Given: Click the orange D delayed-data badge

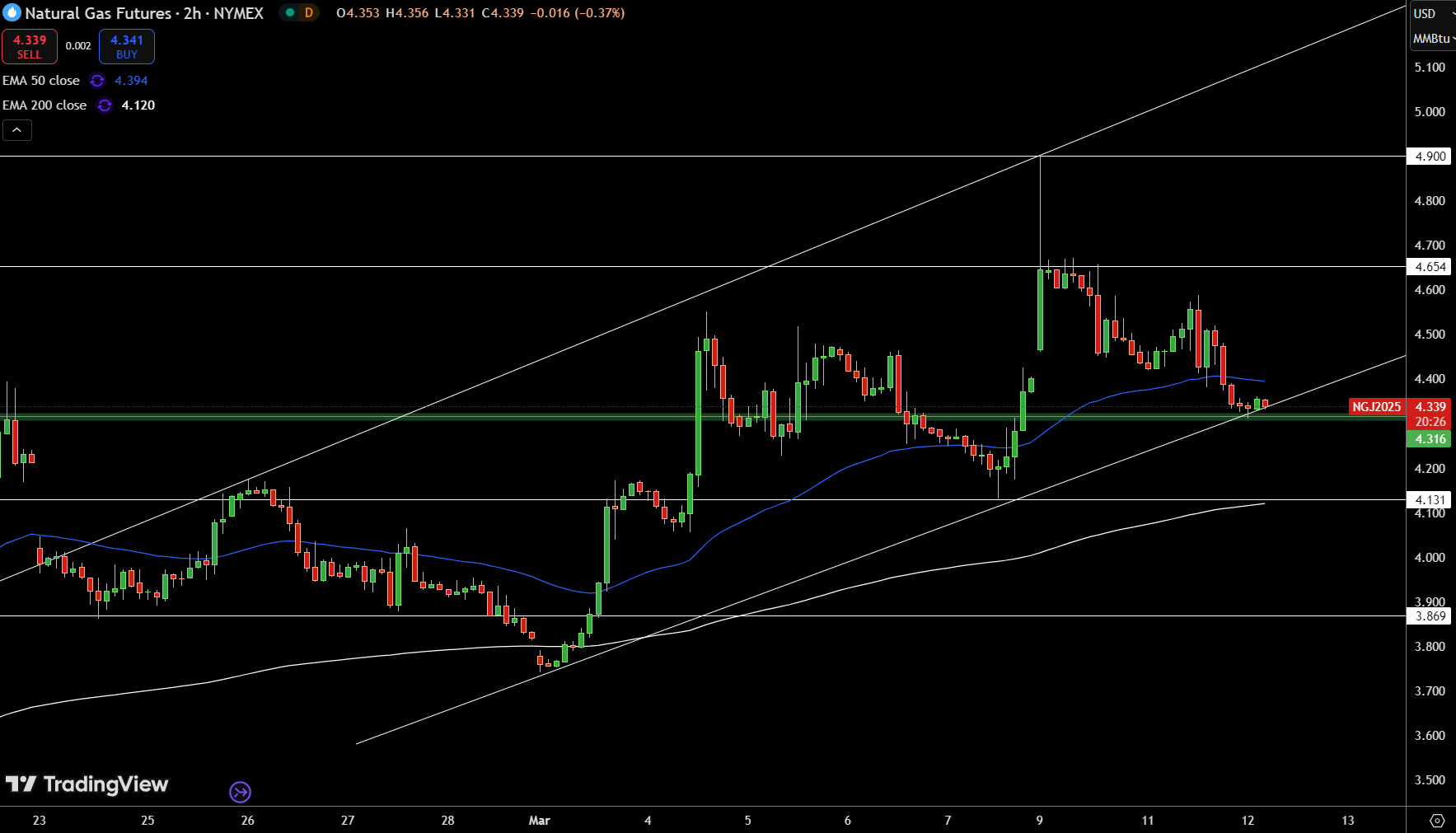Looking at the screenshot, I should pyautogui.click(x=309, y=13).
